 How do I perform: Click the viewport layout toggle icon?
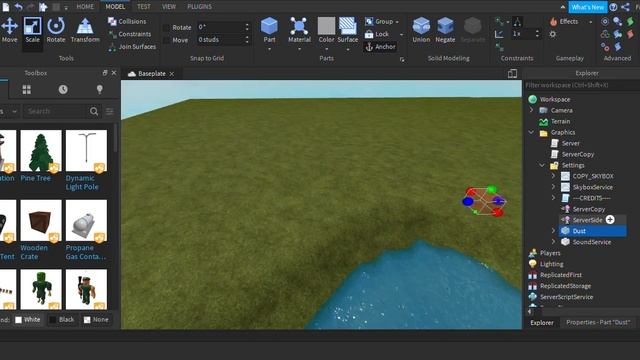512,73
